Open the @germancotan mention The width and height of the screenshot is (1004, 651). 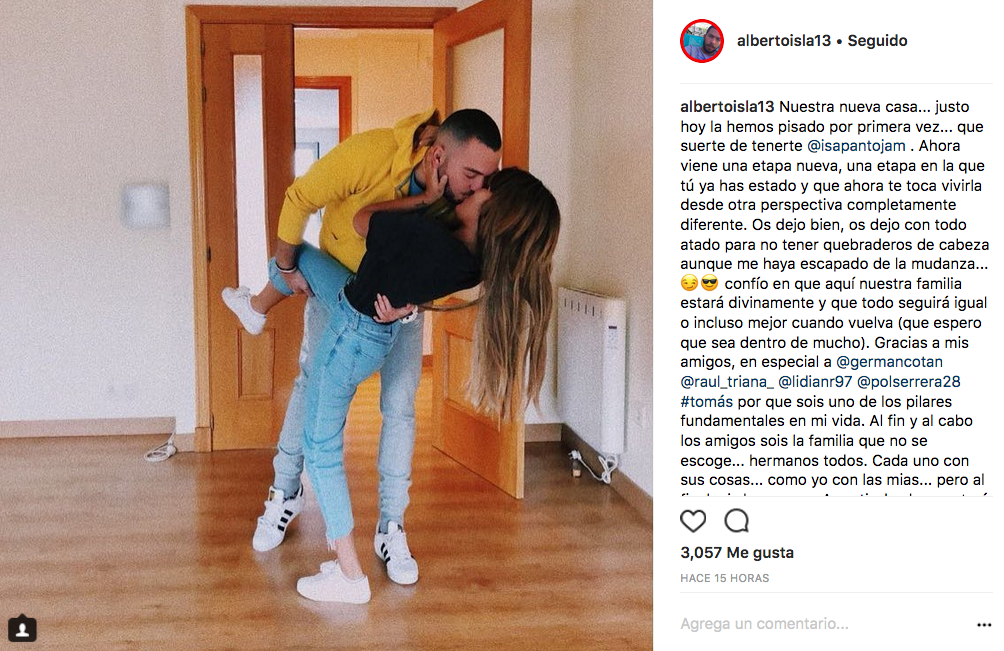[889, 362]
